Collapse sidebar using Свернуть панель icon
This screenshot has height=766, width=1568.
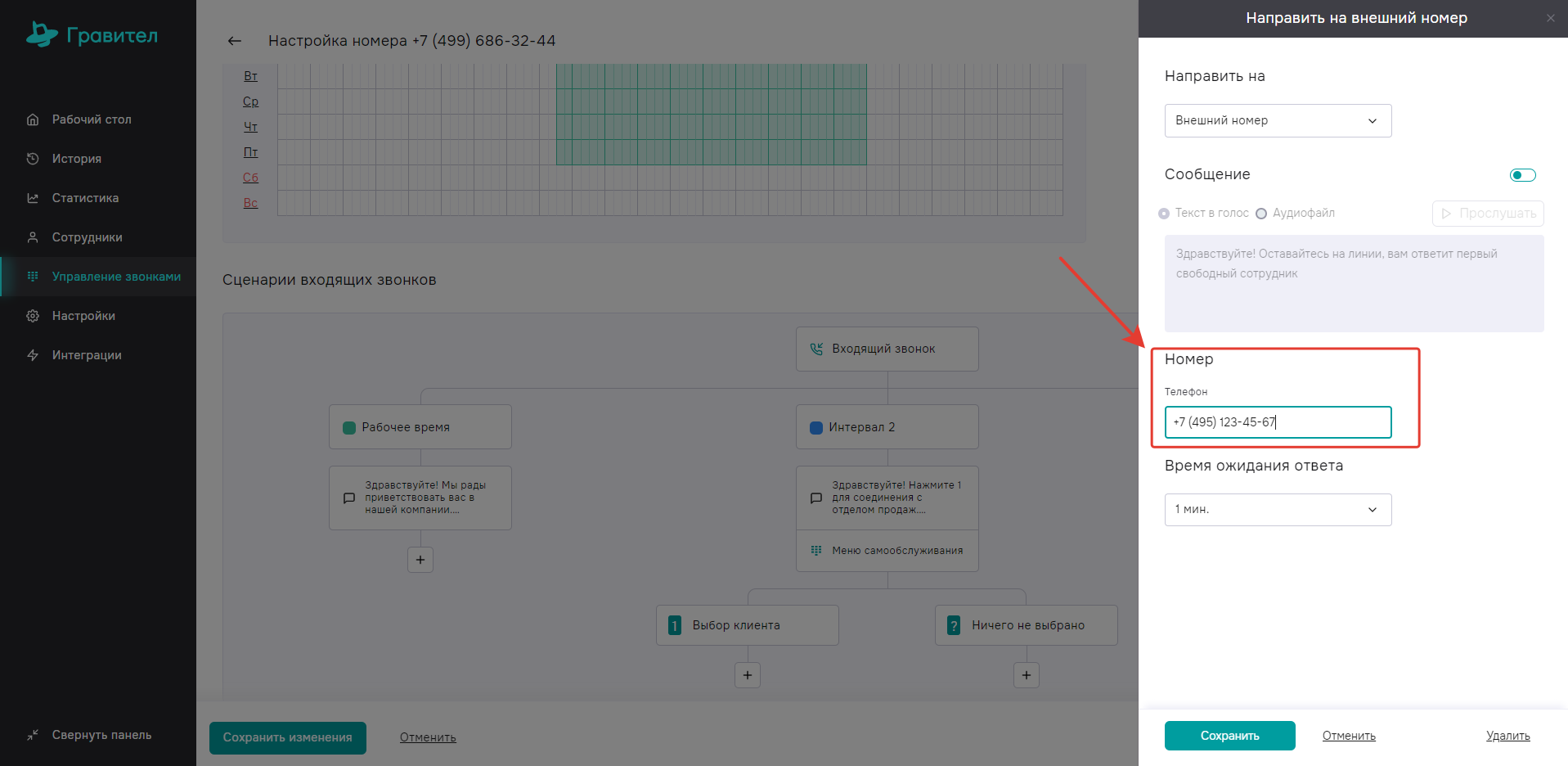[x=33, y=735]
